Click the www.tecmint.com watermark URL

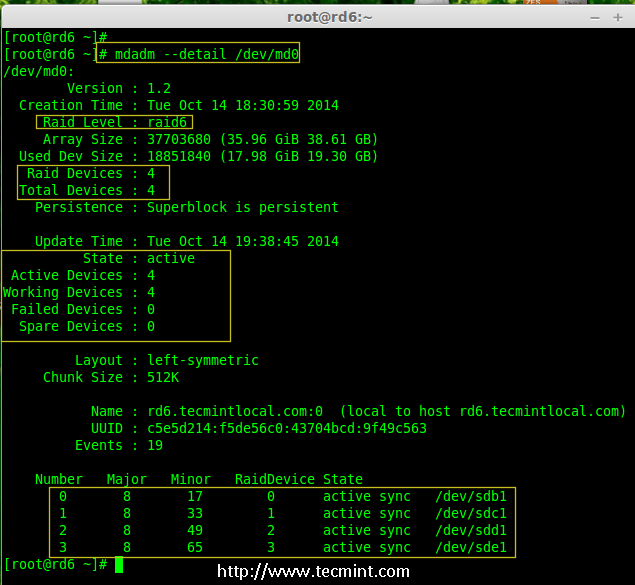[313, 572]
